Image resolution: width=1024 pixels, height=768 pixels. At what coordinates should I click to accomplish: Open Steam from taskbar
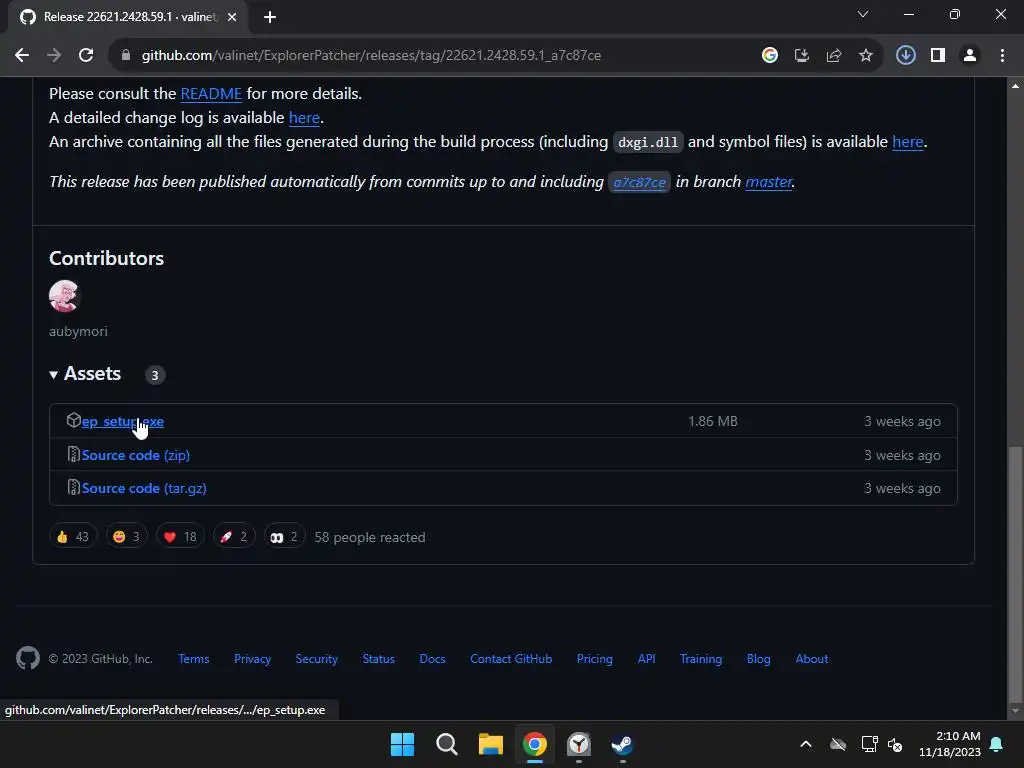click(622, 744)
